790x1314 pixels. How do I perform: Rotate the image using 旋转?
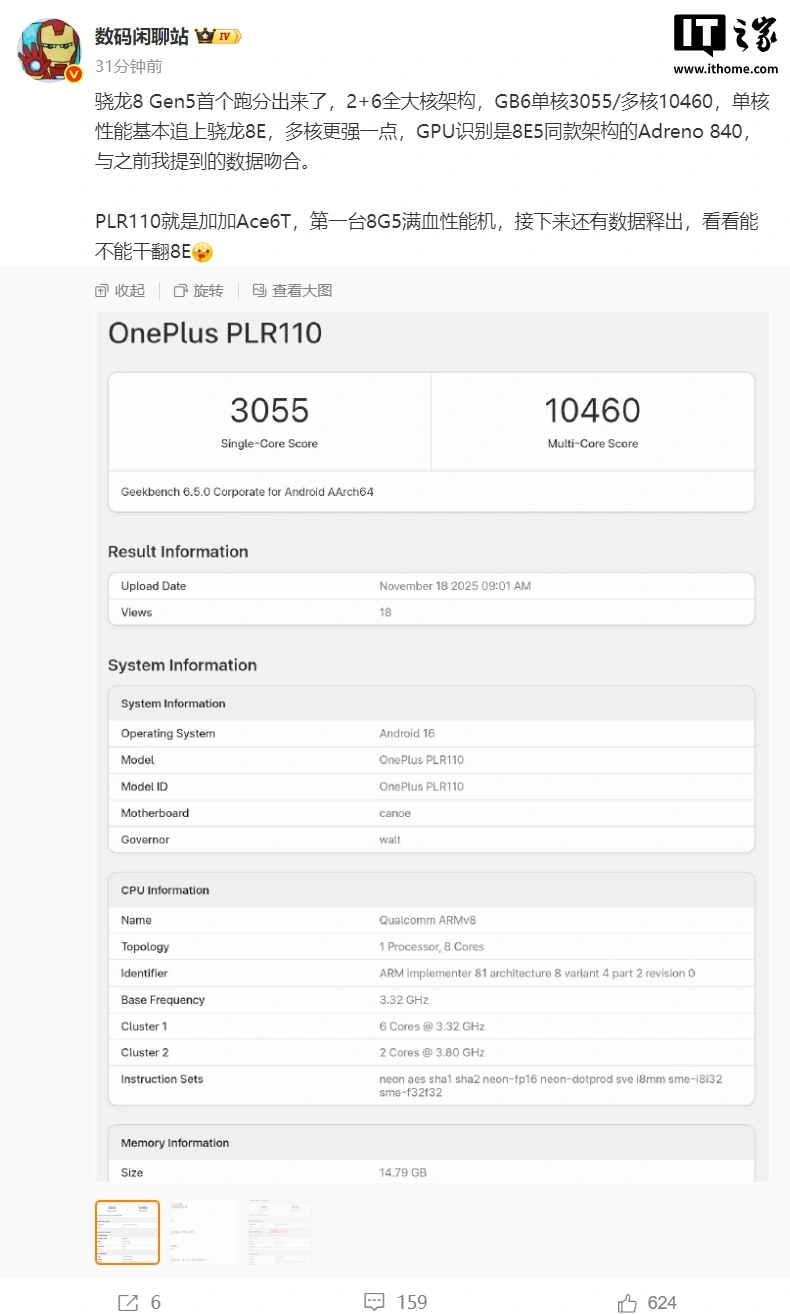[x=199, y=290]
